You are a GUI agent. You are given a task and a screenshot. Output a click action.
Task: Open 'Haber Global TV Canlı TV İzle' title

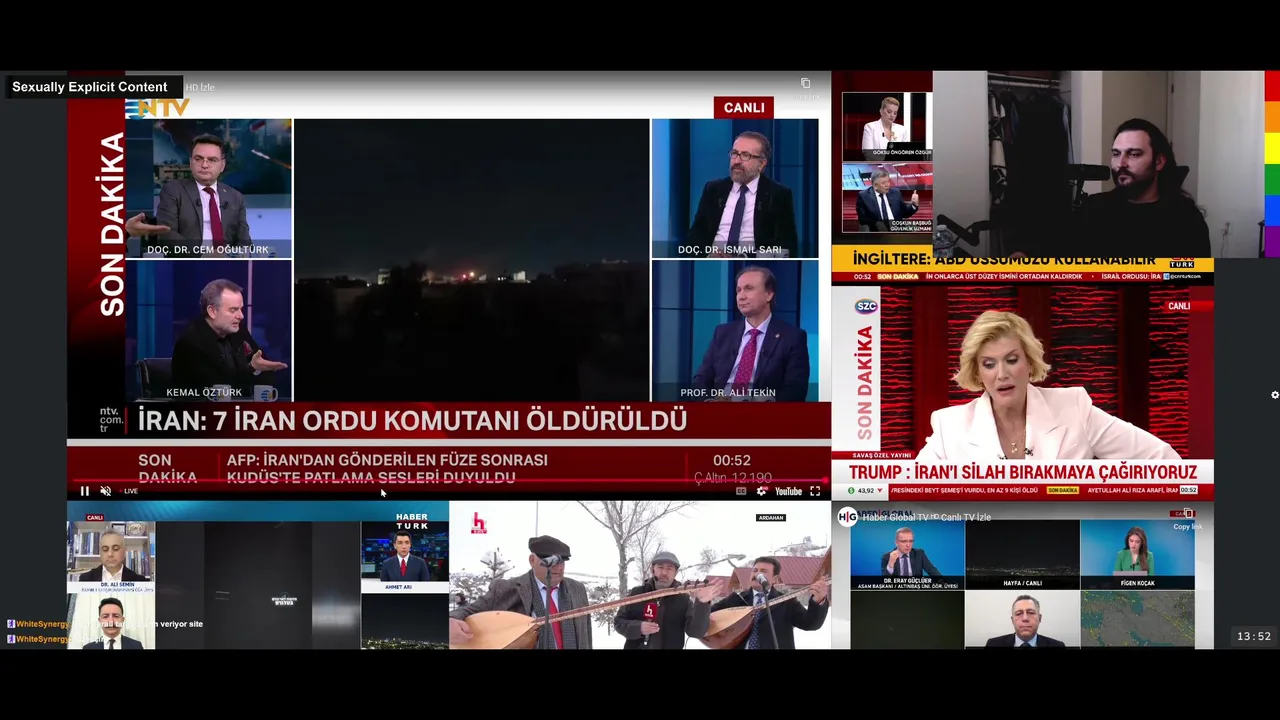click(x=926, y=517)
